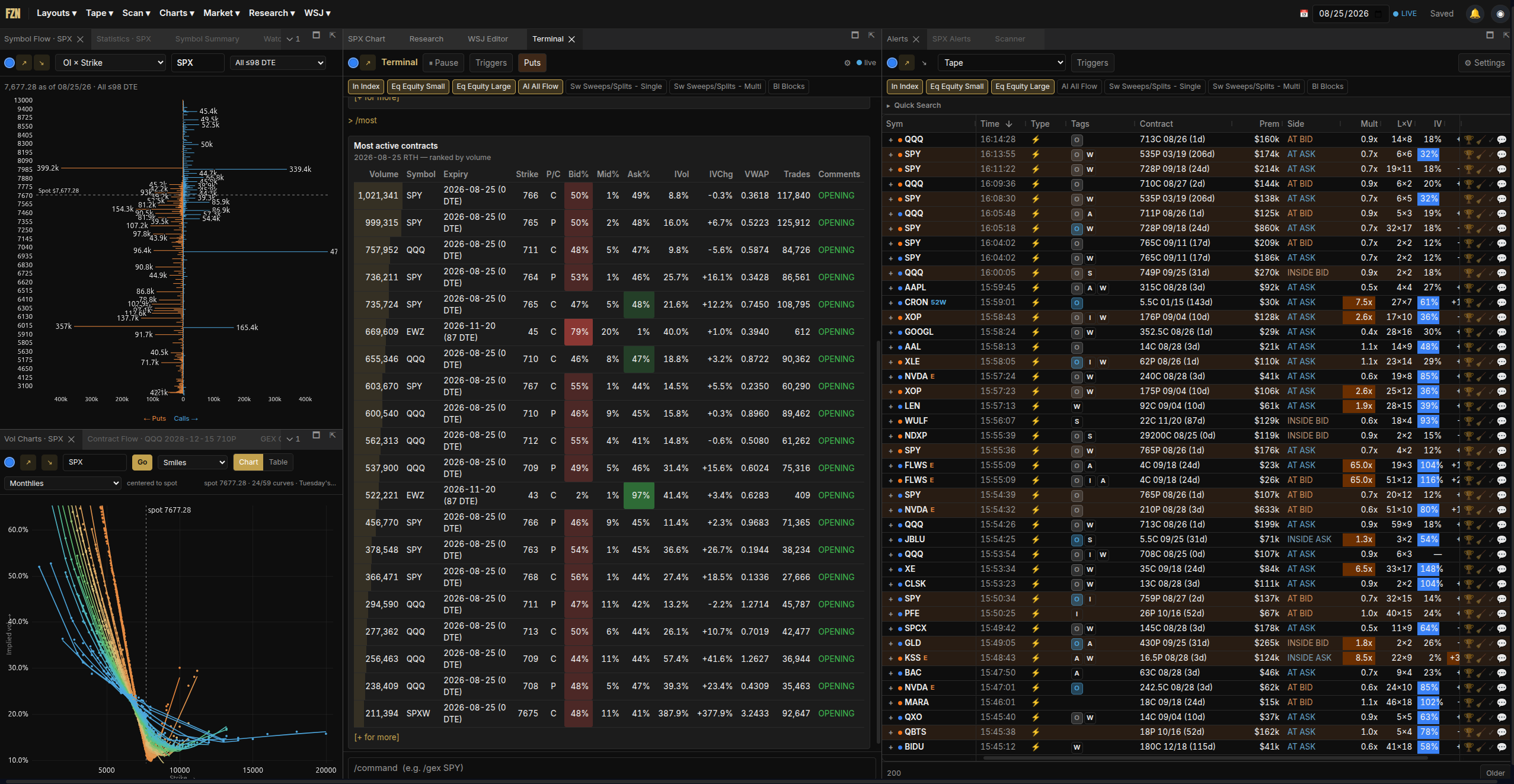Toggle AI All Flow filter in Terminal

pos(540,87)
